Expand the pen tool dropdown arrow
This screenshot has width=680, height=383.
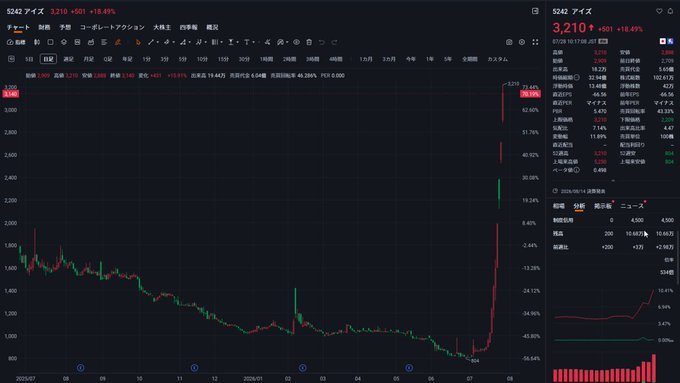[173, 43]
